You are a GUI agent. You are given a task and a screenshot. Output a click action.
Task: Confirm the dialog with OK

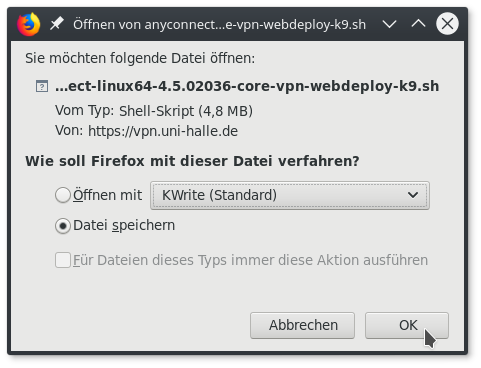click(407, 325)
